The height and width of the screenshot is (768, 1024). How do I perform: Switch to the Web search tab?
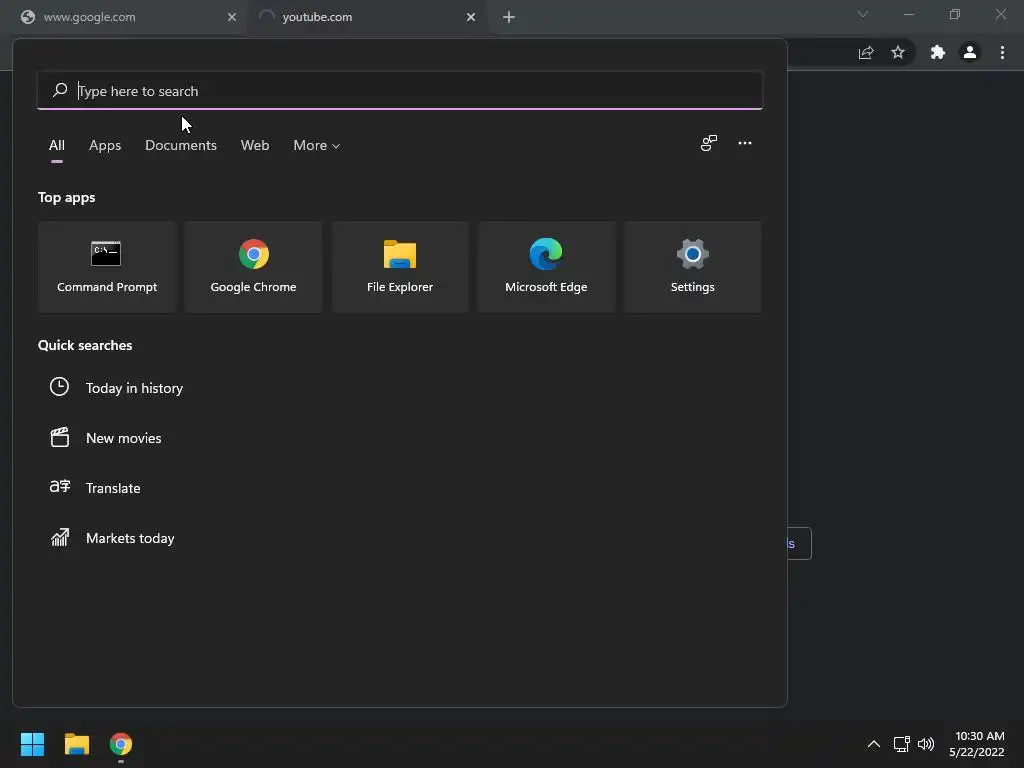tap(255, 146)
